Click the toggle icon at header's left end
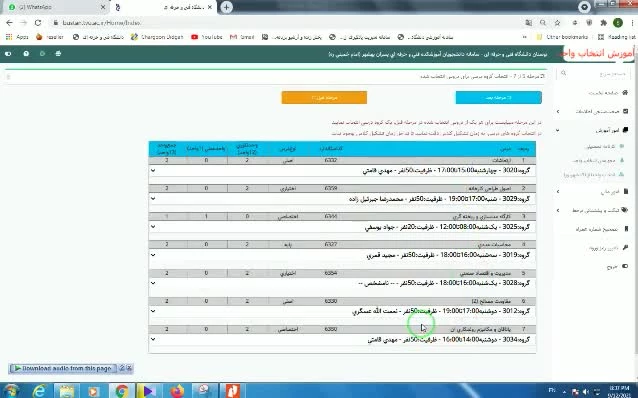 (x=8, y=54)
